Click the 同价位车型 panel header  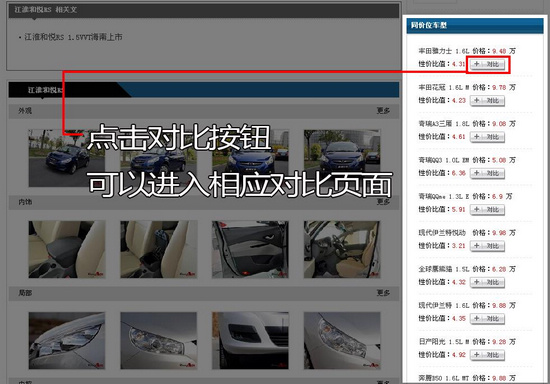pos(475,26)
